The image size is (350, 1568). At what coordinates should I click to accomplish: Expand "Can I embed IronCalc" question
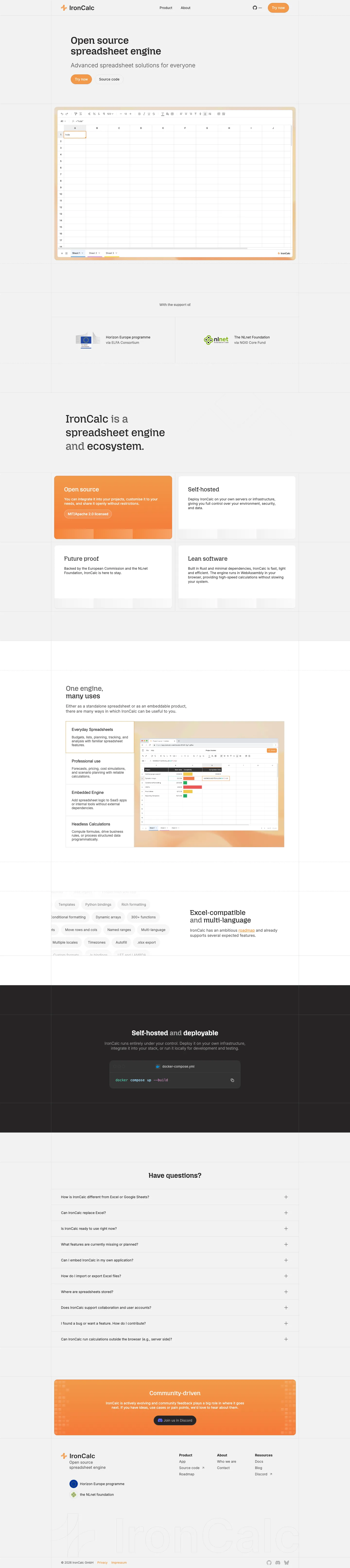click(175, 1261)
